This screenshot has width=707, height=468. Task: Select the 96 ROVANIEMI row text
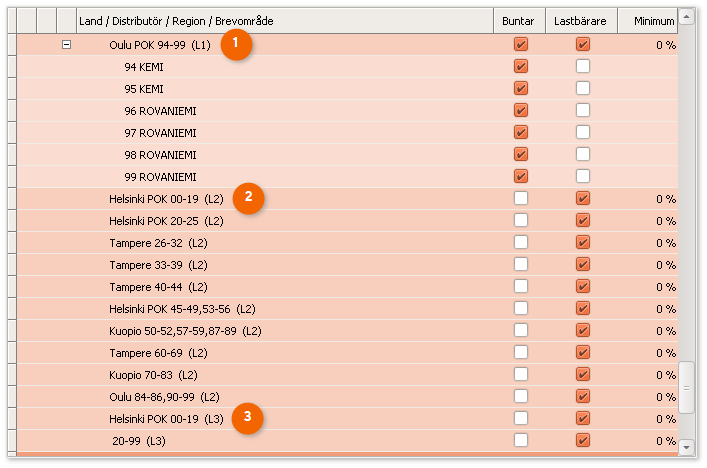160,111
